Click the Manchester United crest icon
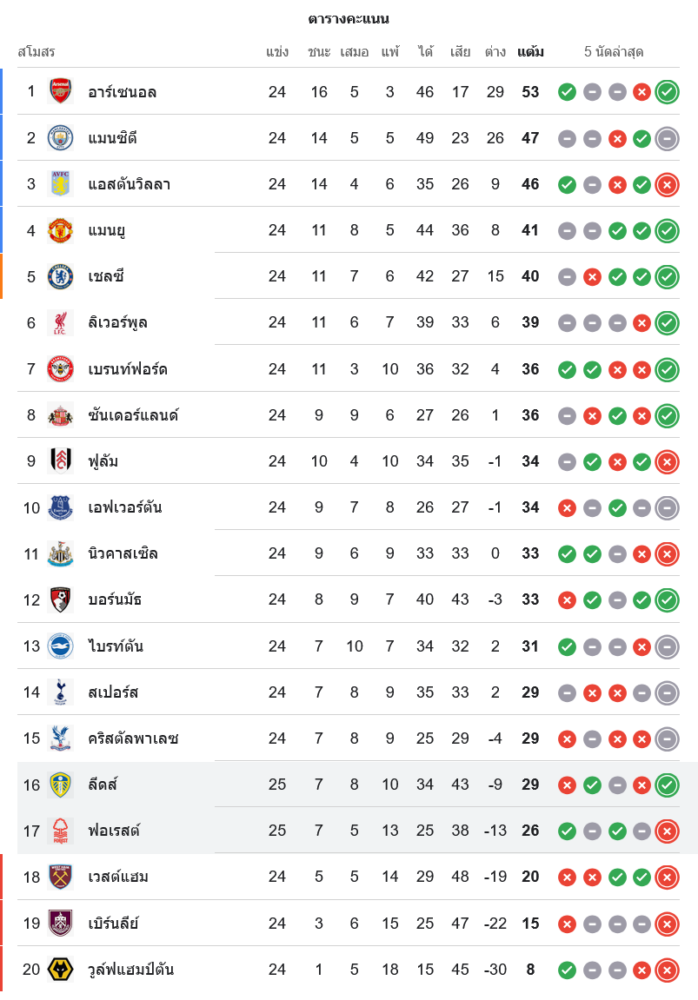 coord(61,230)
